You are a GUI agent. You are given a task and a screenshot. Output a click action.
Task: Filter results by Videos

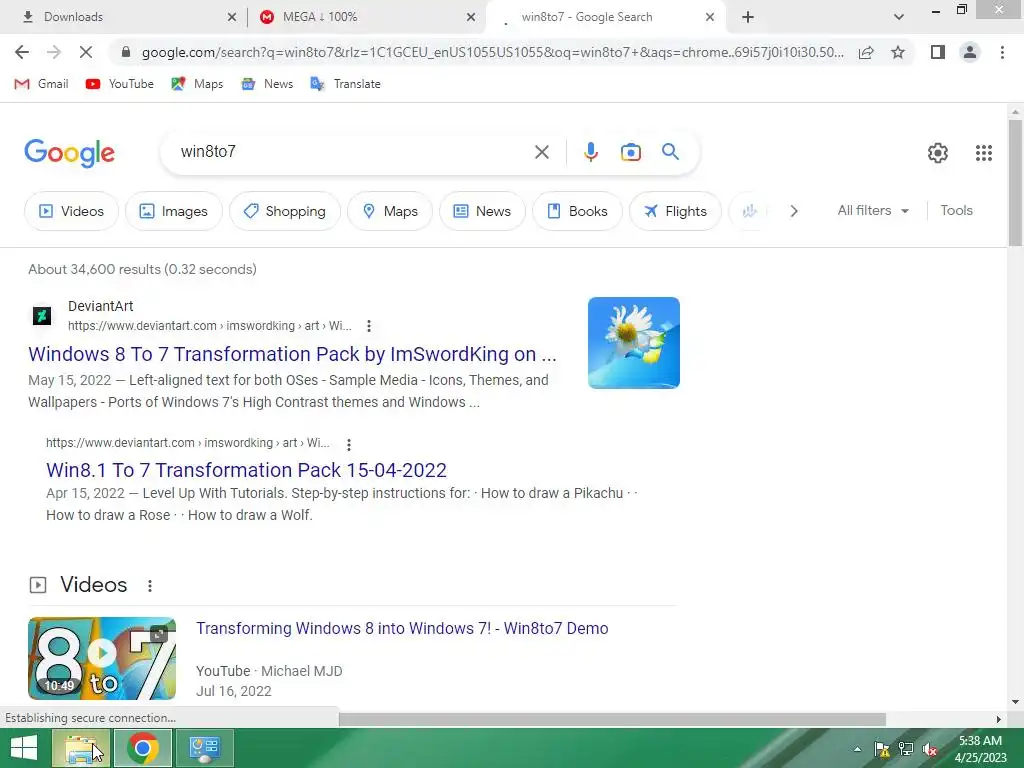tap(71, 211)
